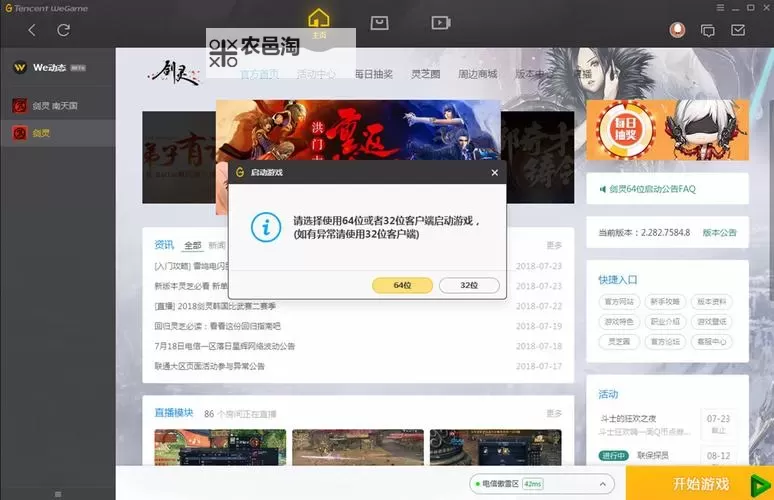774x500 pixels.
Task: Open 游戏特色 quick entry
Action: pyautogui.click(x=619, y=322)
